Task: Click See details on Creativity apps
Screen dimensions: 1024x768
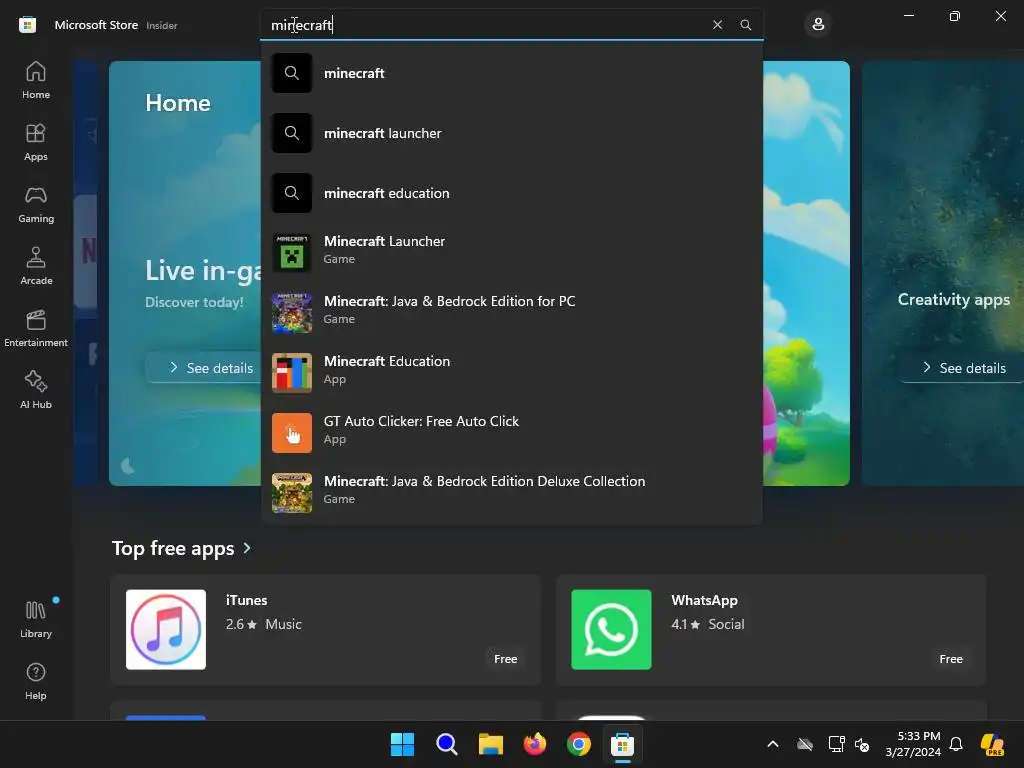Action: 965,368
